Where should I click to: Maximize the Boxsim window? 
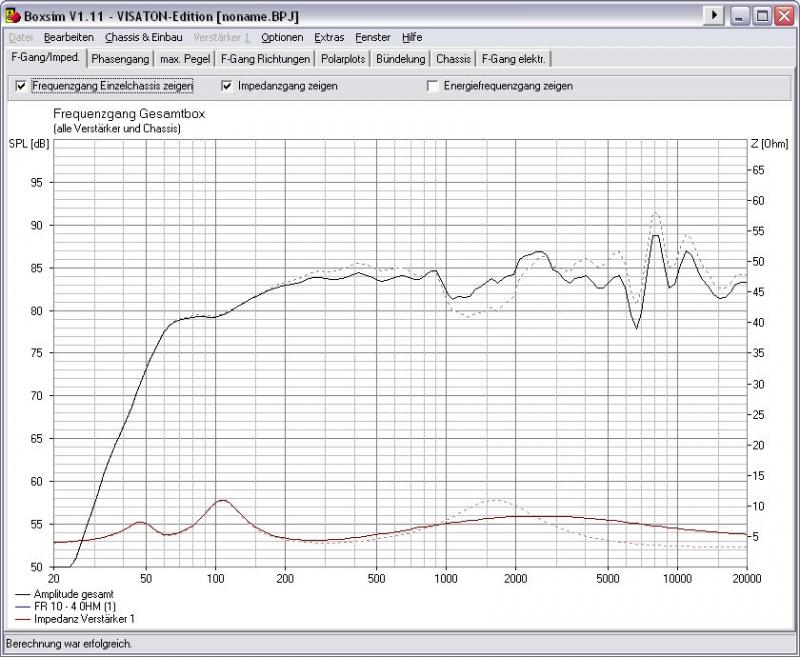point(761,16)
